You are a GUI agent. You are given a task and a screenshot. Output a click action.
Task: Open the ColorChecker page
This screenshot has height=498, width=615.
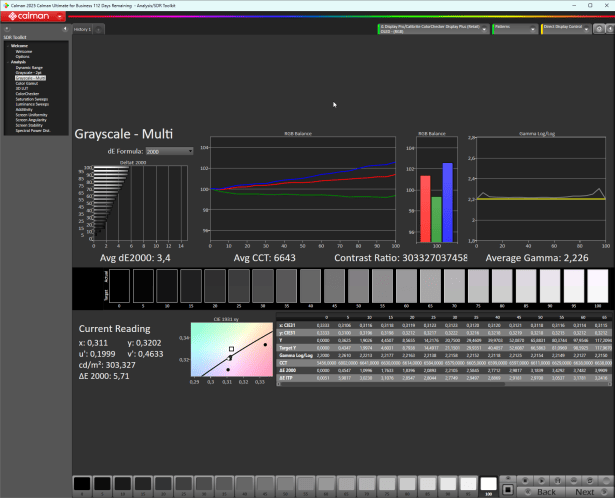[27, 94]
